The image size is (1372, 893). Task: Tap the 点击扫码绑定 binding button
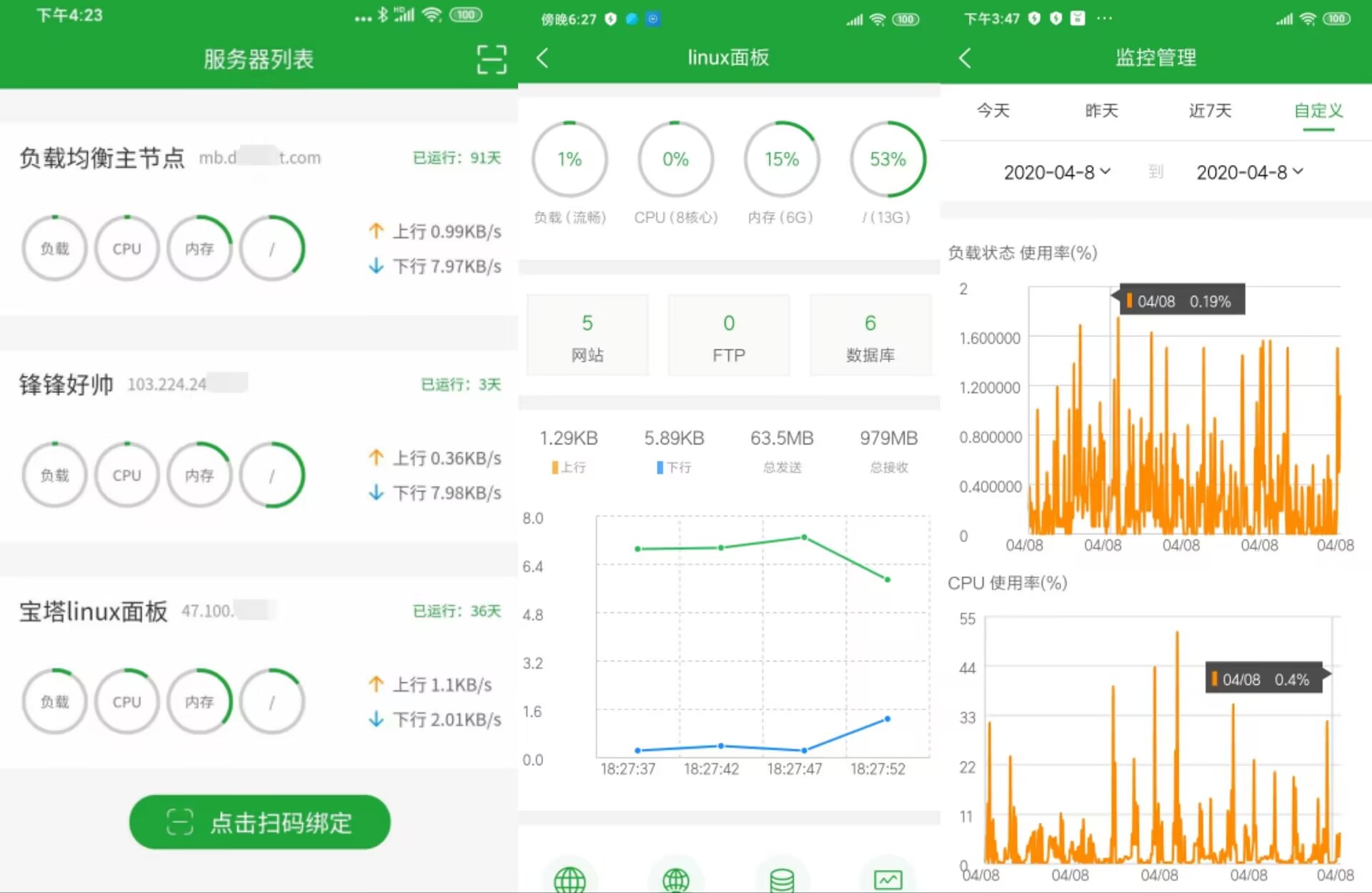tap(259, 822)
